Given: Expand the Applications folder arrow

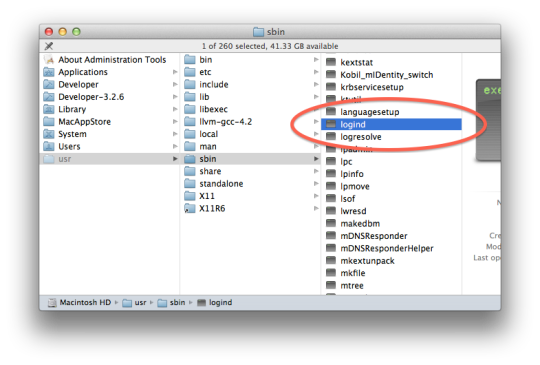Looking at the screenshot, I should pyautogui.click(x=175, y=72).
